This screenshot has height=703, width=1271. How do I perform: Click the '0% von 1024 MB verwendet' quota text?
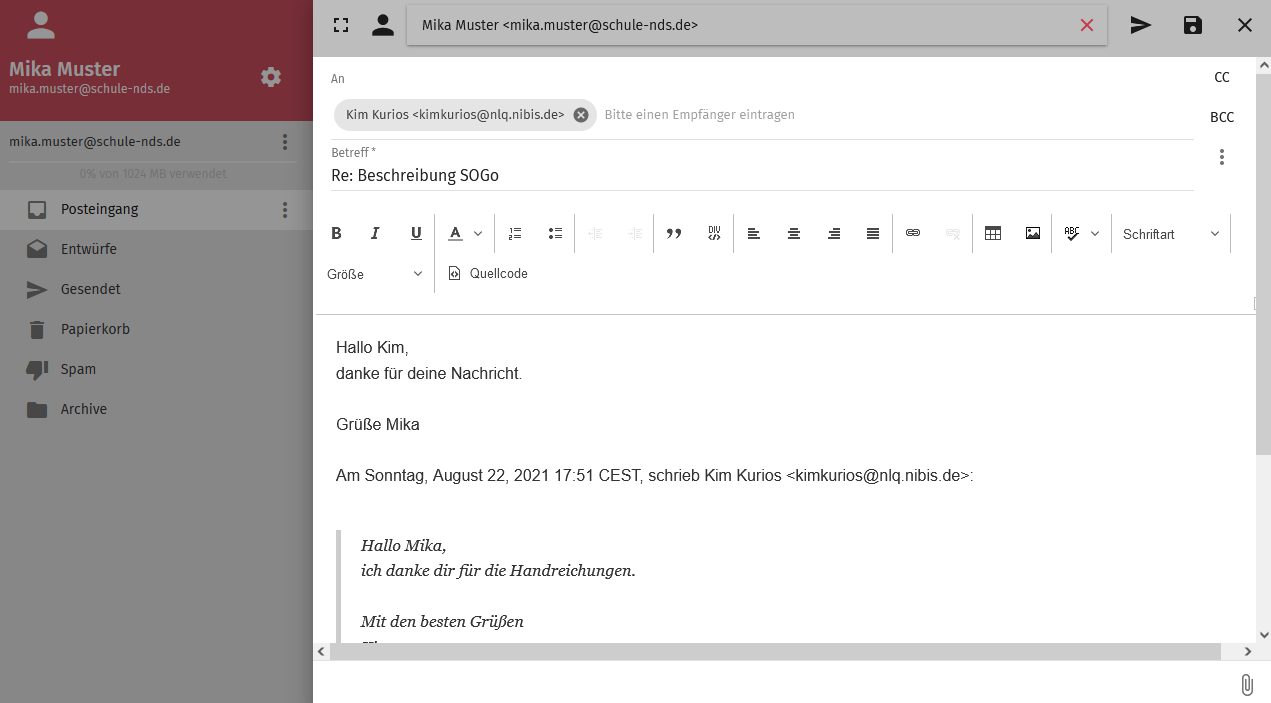153,174
